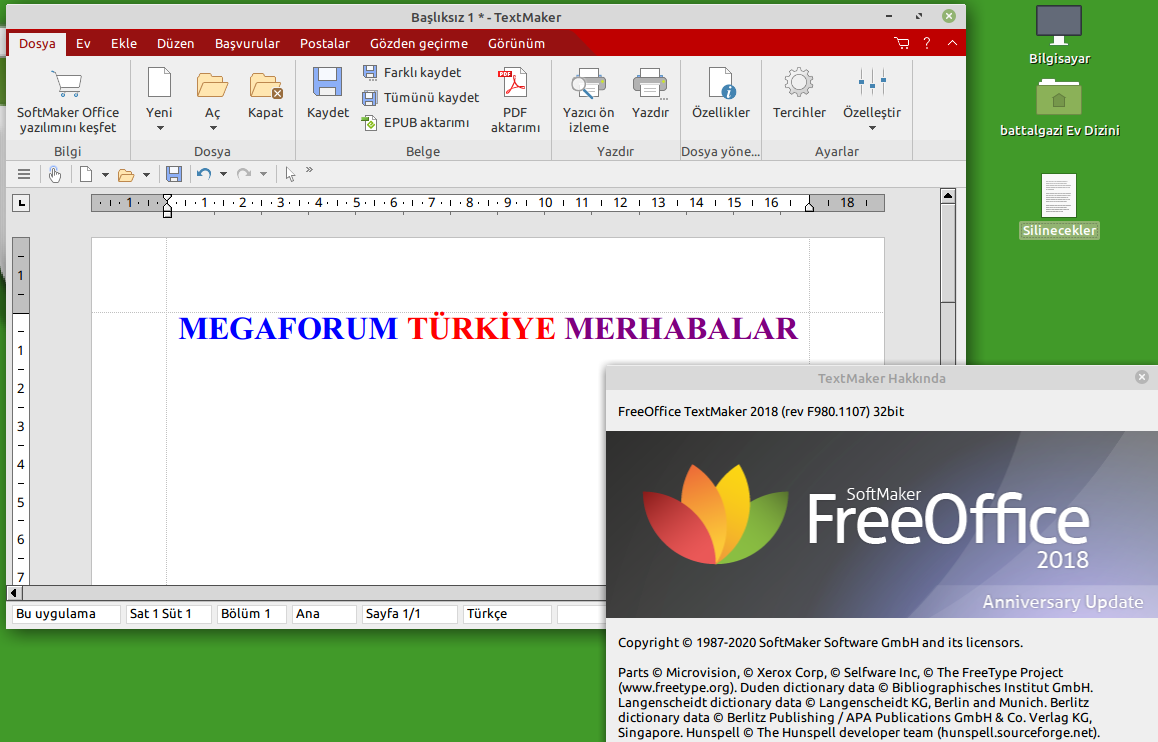Open Tercihler gear settings
The height and width of the screenshot is (742, 1158).
(799, 83)
